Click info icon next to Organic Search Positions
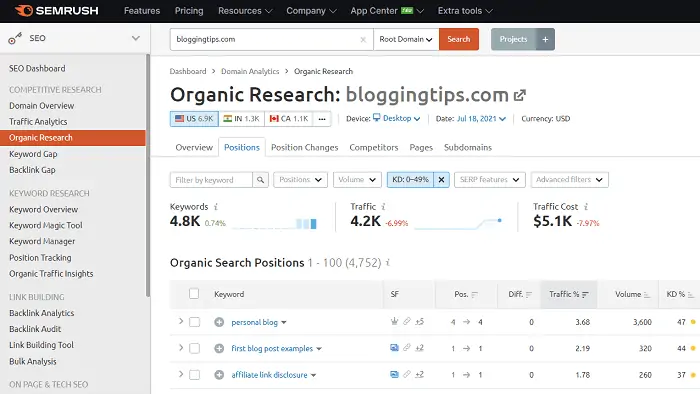Viewport: 700px width, 394px height. point(388,262)
